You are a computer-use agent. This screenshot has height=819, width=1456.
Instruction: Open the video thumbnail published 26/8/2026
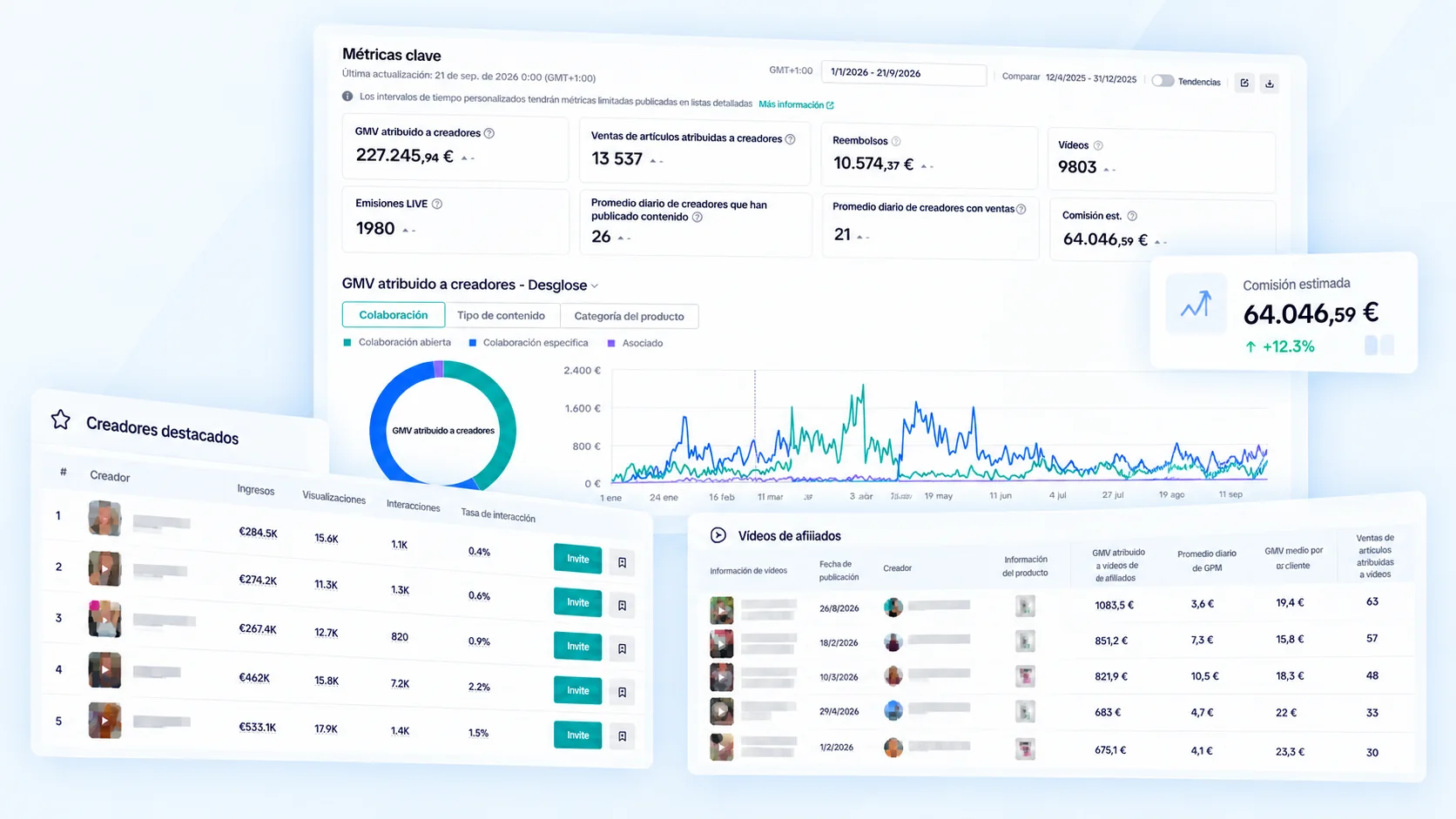pos(722,610)
